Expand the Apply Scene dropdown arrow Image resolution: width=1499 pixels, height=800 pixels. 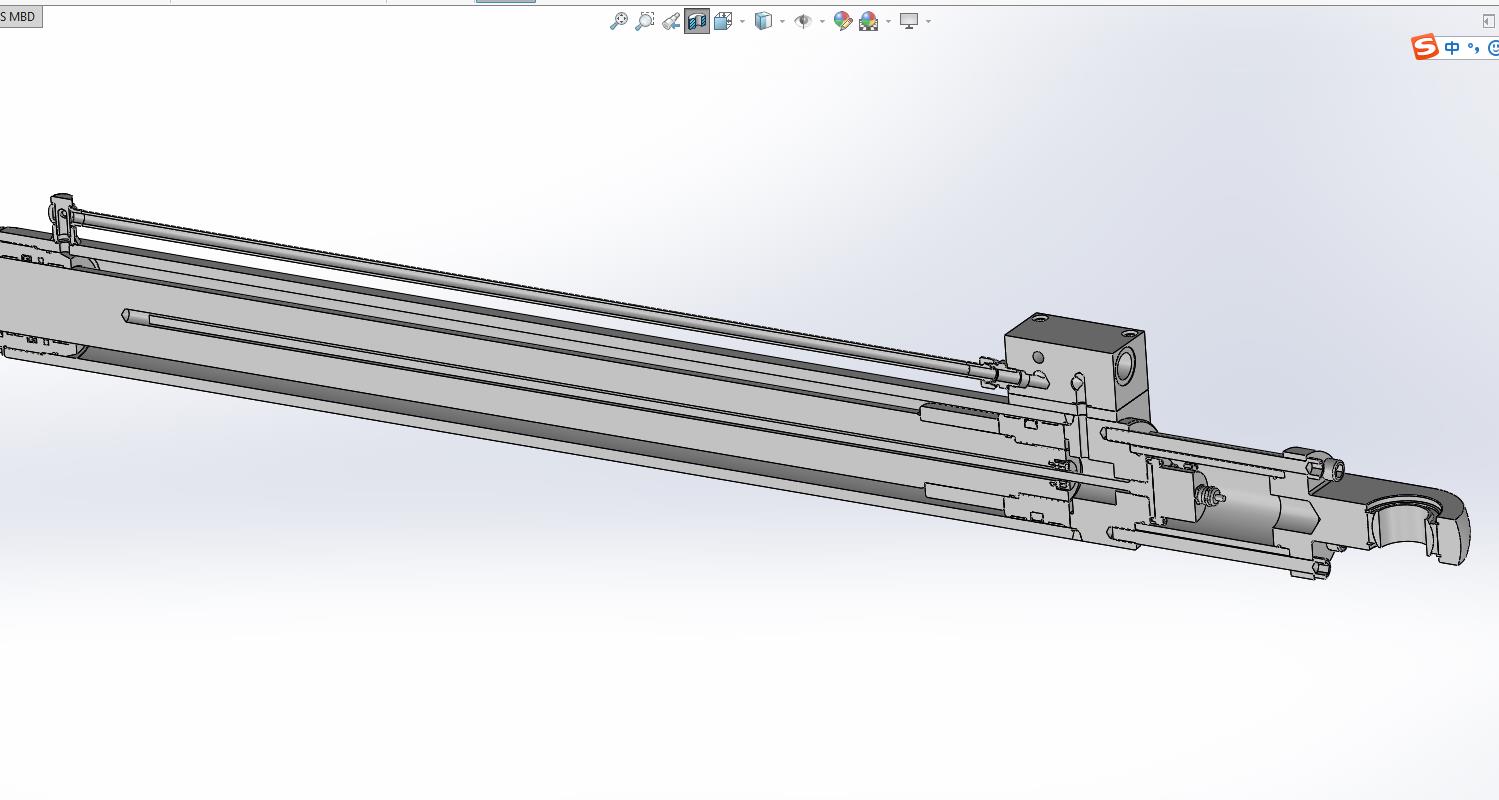coord(888,21)
